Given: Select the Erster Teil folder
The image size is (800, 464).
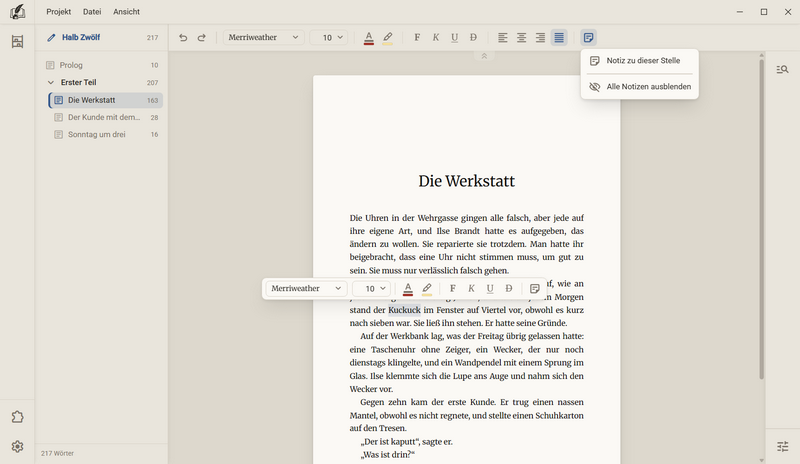Looking at the screenshot, I should coord(102,82).
